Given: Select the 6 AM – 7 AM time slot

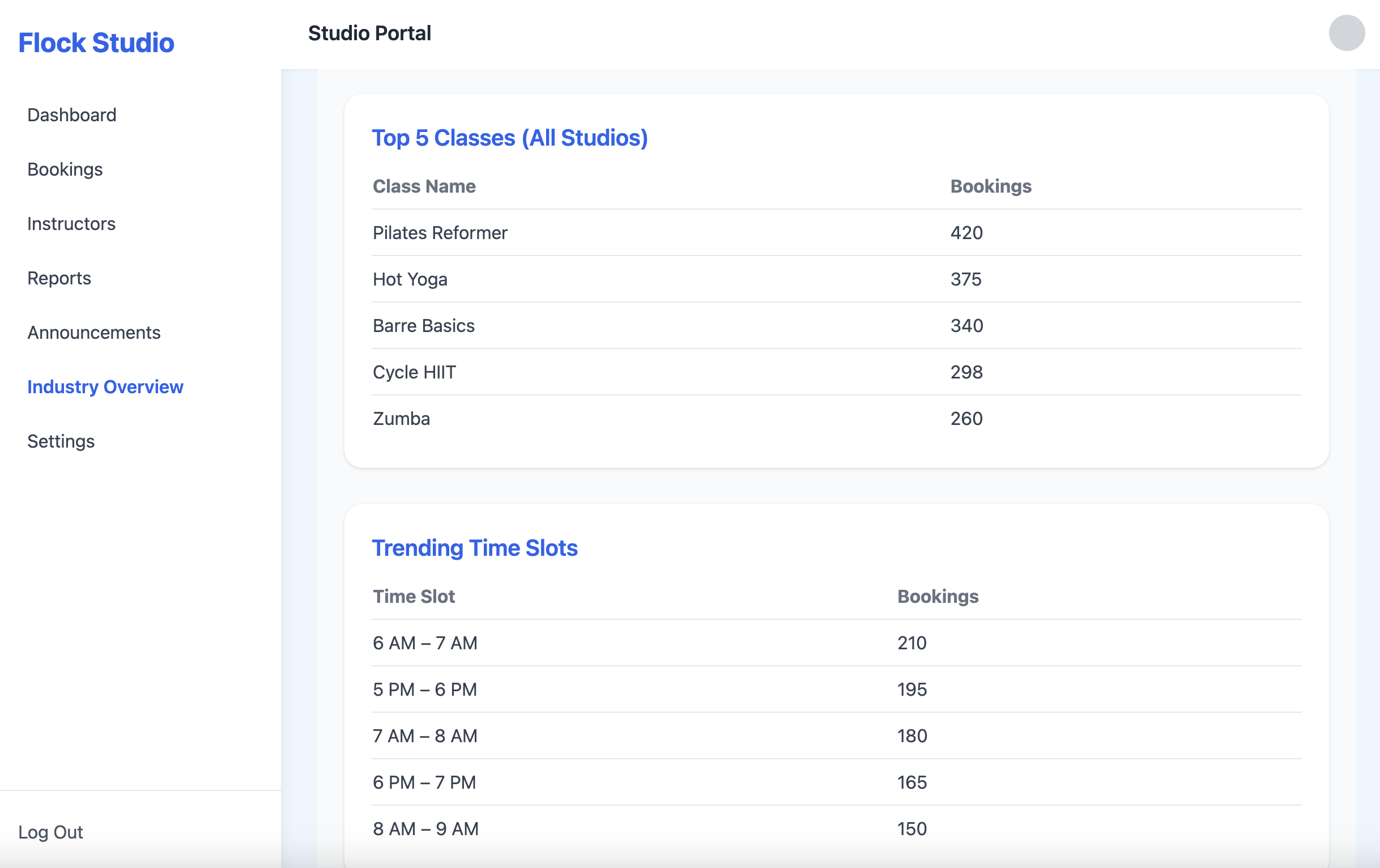Looking at the screenshot, I should [425, 643].
